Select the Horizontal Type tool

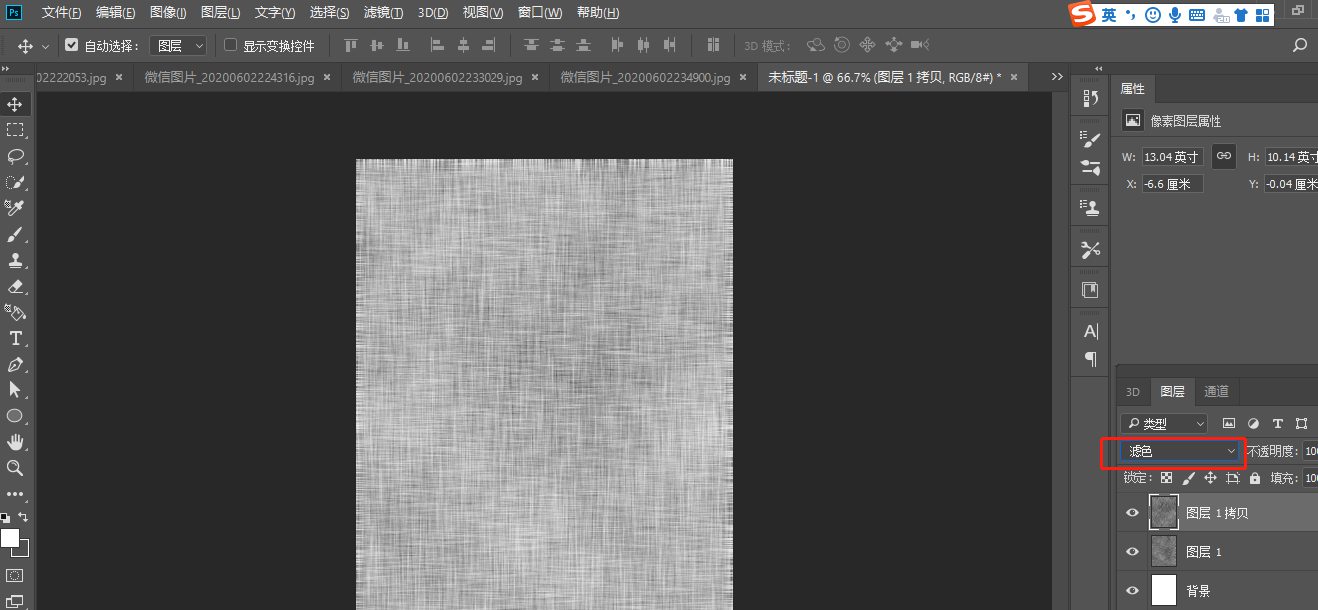[x=14, y=339]
